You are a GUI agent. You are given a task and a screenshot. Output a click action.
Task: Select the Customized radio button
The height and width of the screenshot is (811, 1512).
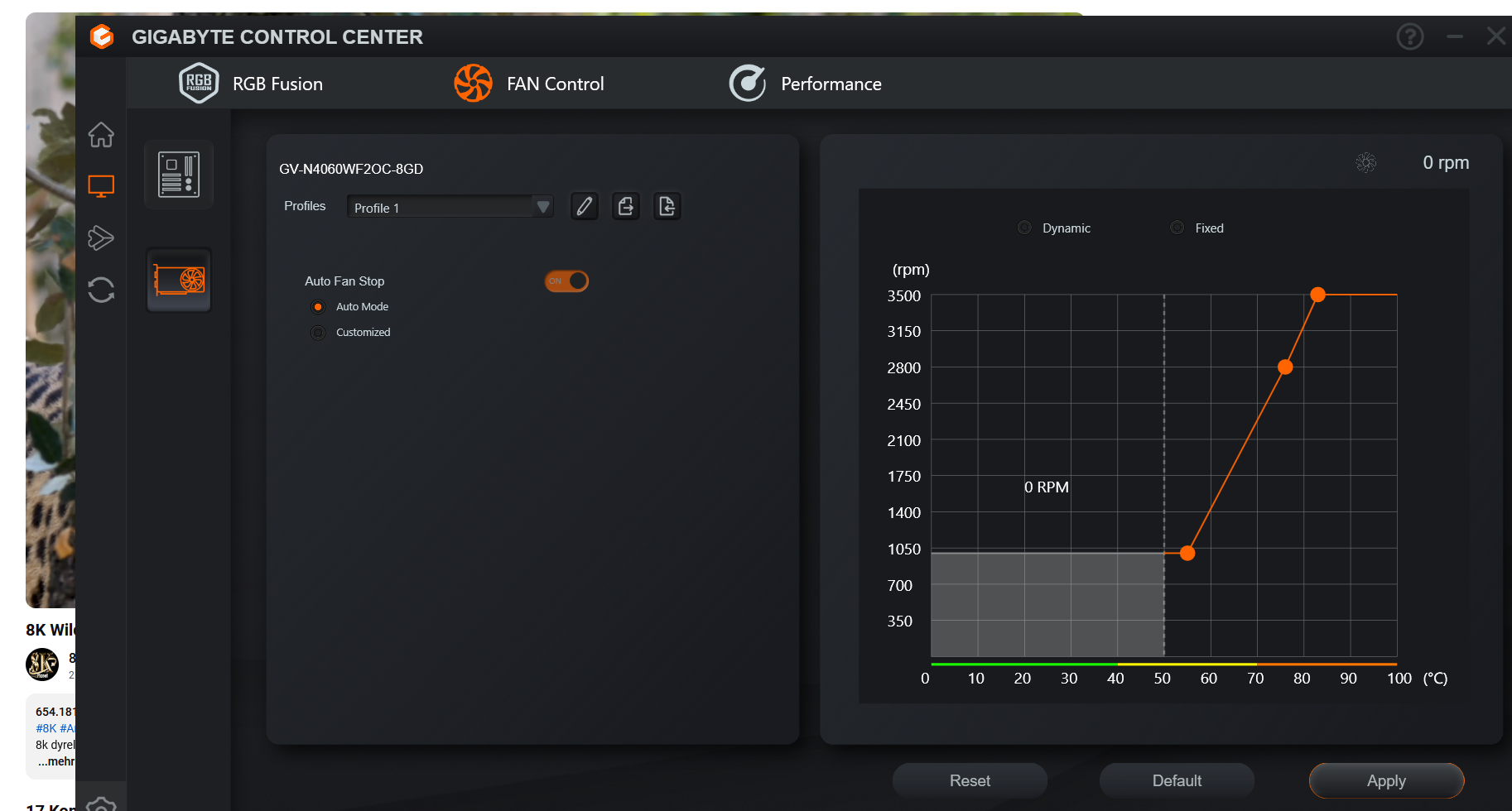[318, 333]
